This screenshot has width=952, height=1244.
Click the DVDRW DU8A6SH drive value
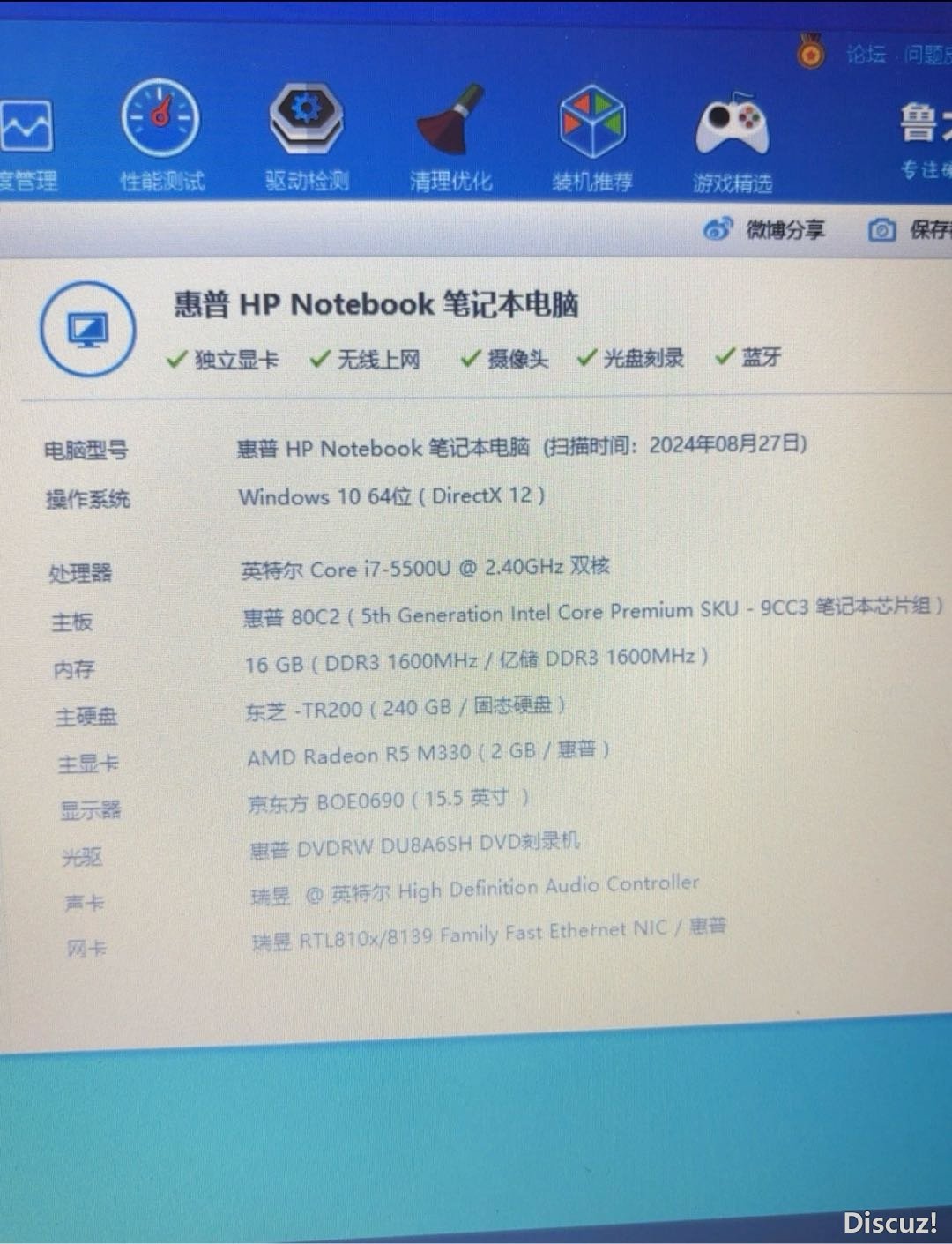pyautogui.click(x=415, y=845)
